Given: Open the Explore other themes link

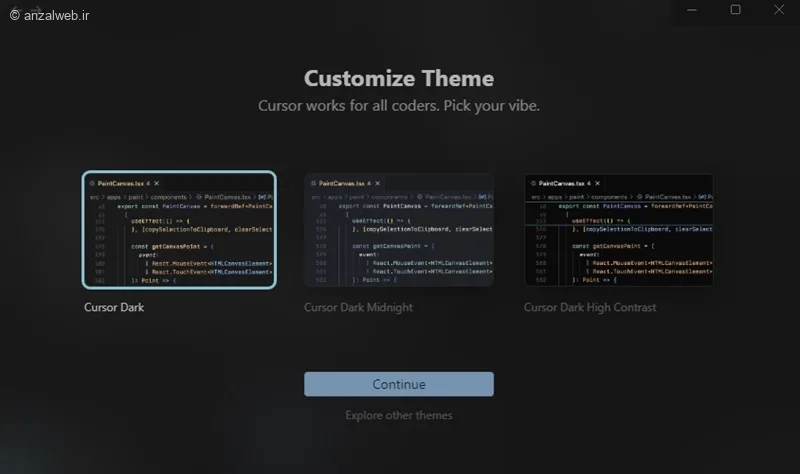Looking at the screenshot, I should click(x=398, y=415).
